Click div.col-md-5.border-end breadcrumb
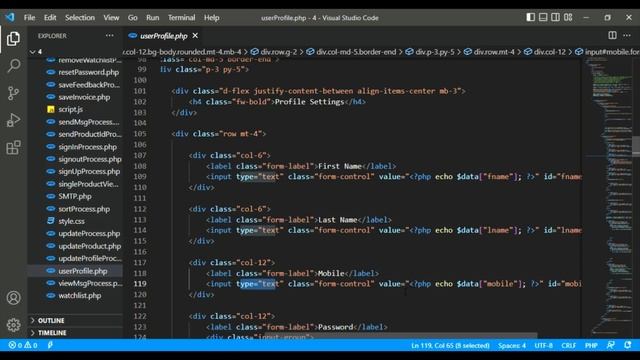The image size is (640, 360). pyautogui.click(x=356, y=52)
